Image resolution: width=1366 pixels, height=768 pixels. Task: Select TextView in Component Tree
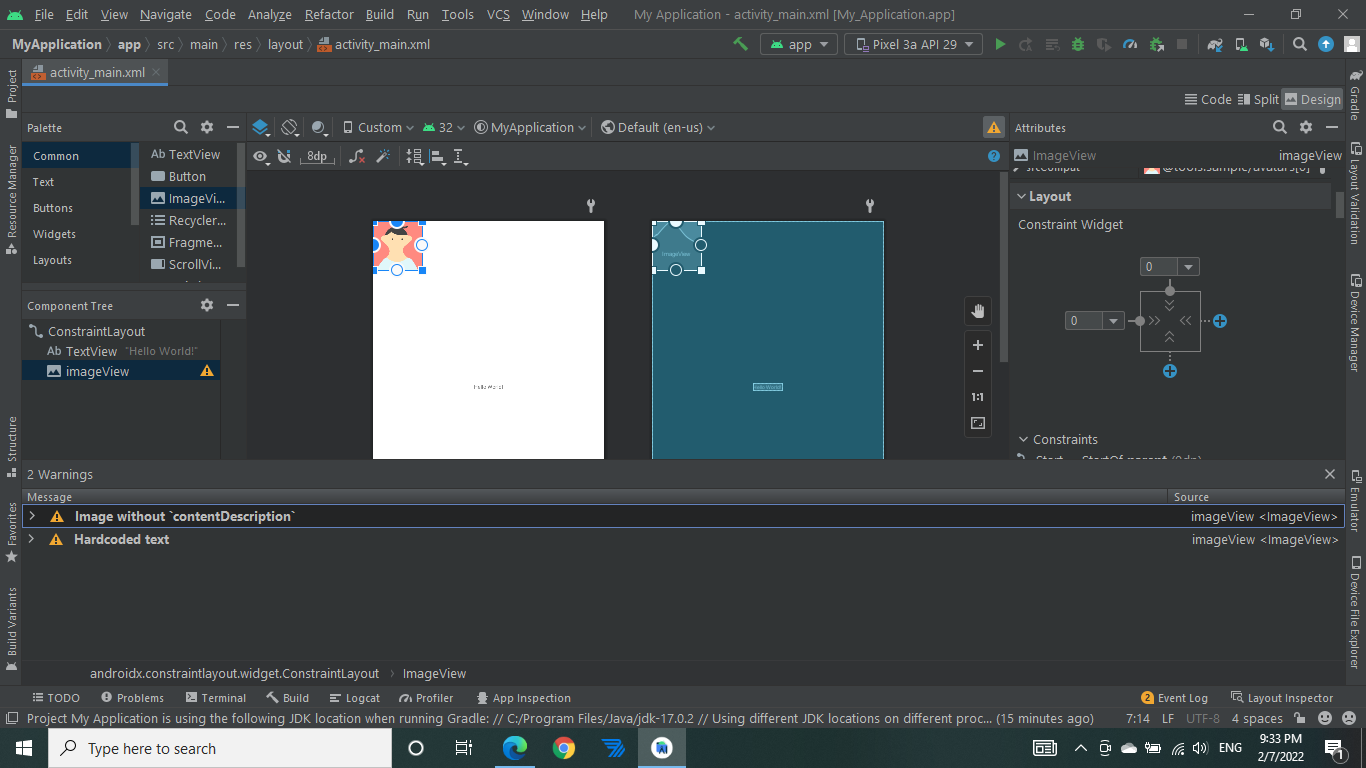pos(122,351)
